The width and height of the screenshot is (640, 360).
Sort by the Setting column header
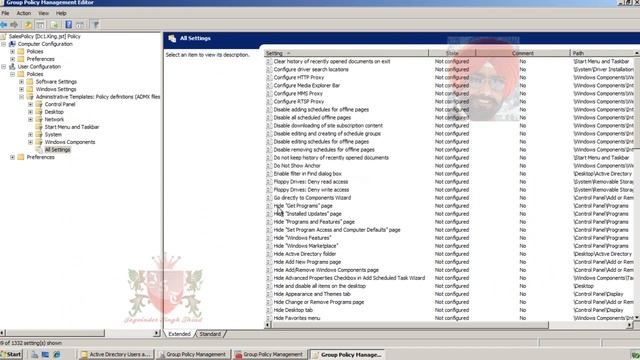(x=346, y=53)
